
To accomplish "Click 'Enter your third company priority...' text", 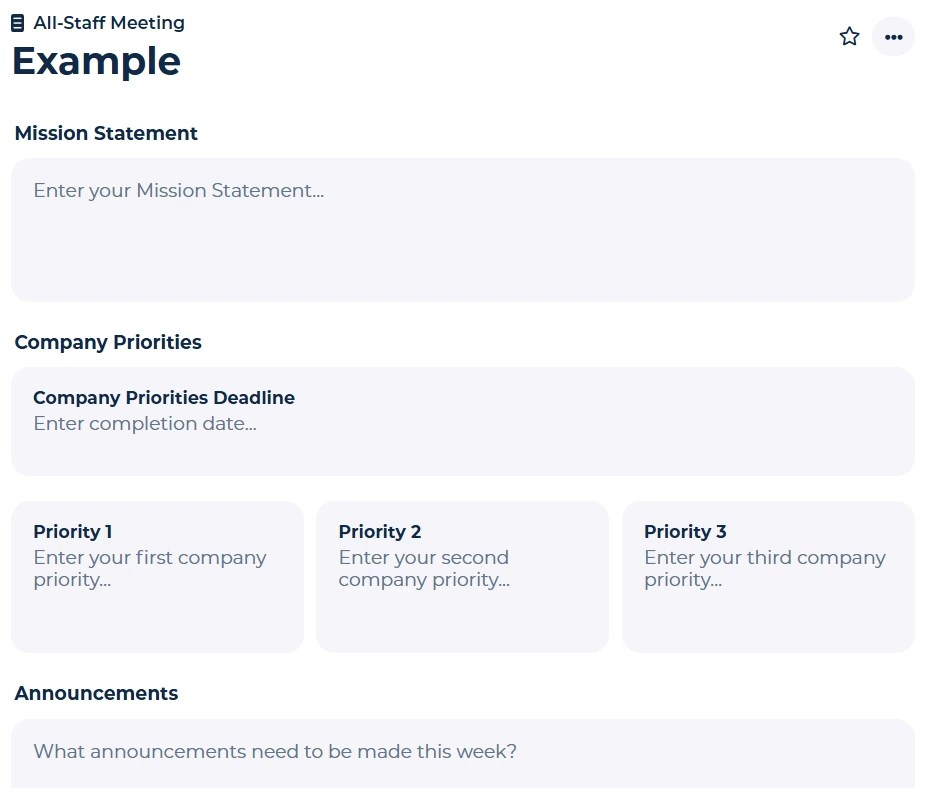I will (x=764, y=568).
